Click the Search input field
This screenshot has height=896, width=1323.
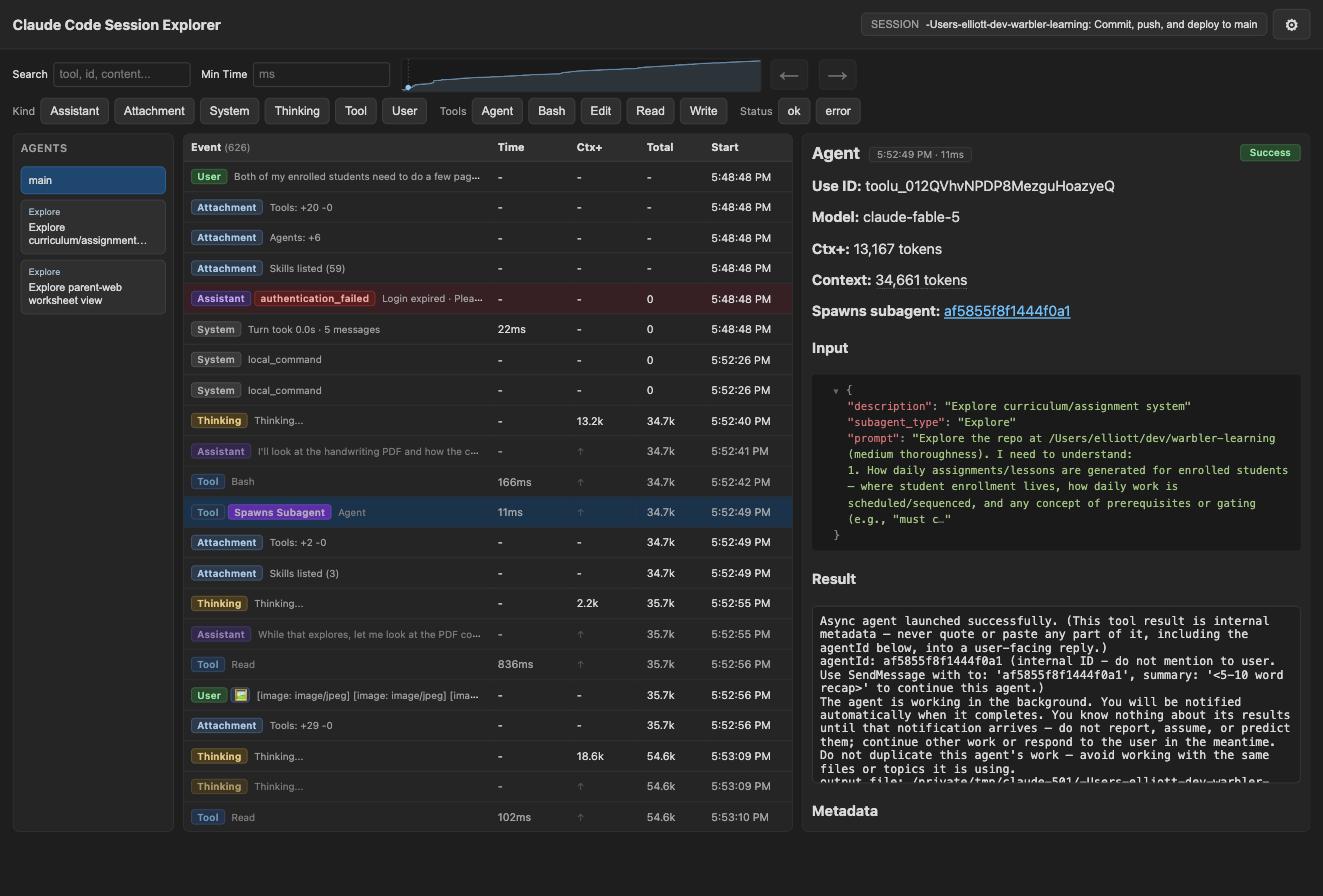pos(122,74)
